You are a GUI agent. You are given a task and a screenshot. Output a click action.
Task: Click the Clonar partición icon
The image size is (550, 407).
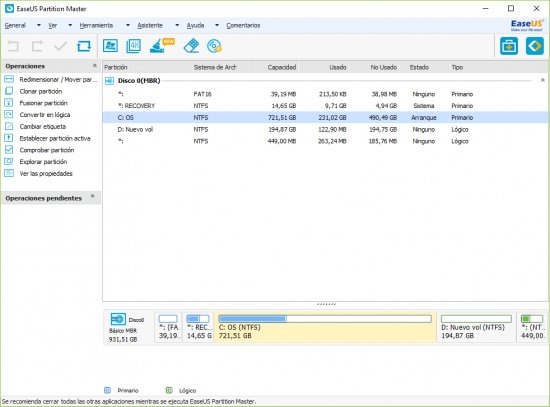(9, 91)
